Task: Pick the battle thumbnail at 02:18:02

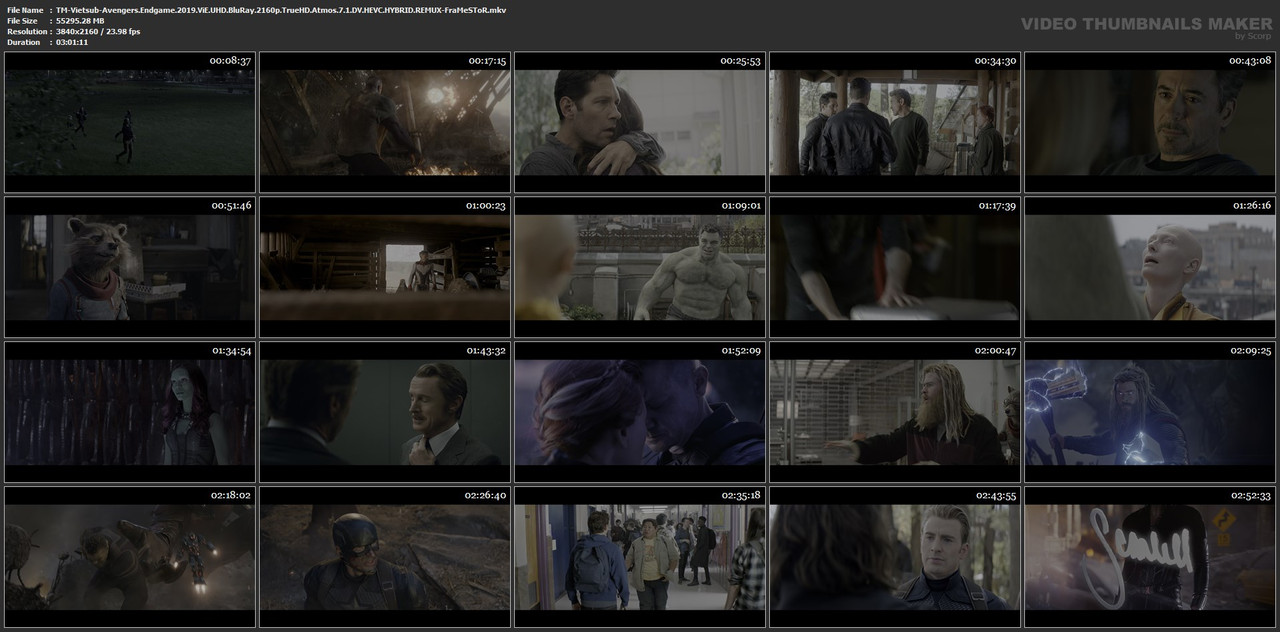Action: click(x=130, y=556)
